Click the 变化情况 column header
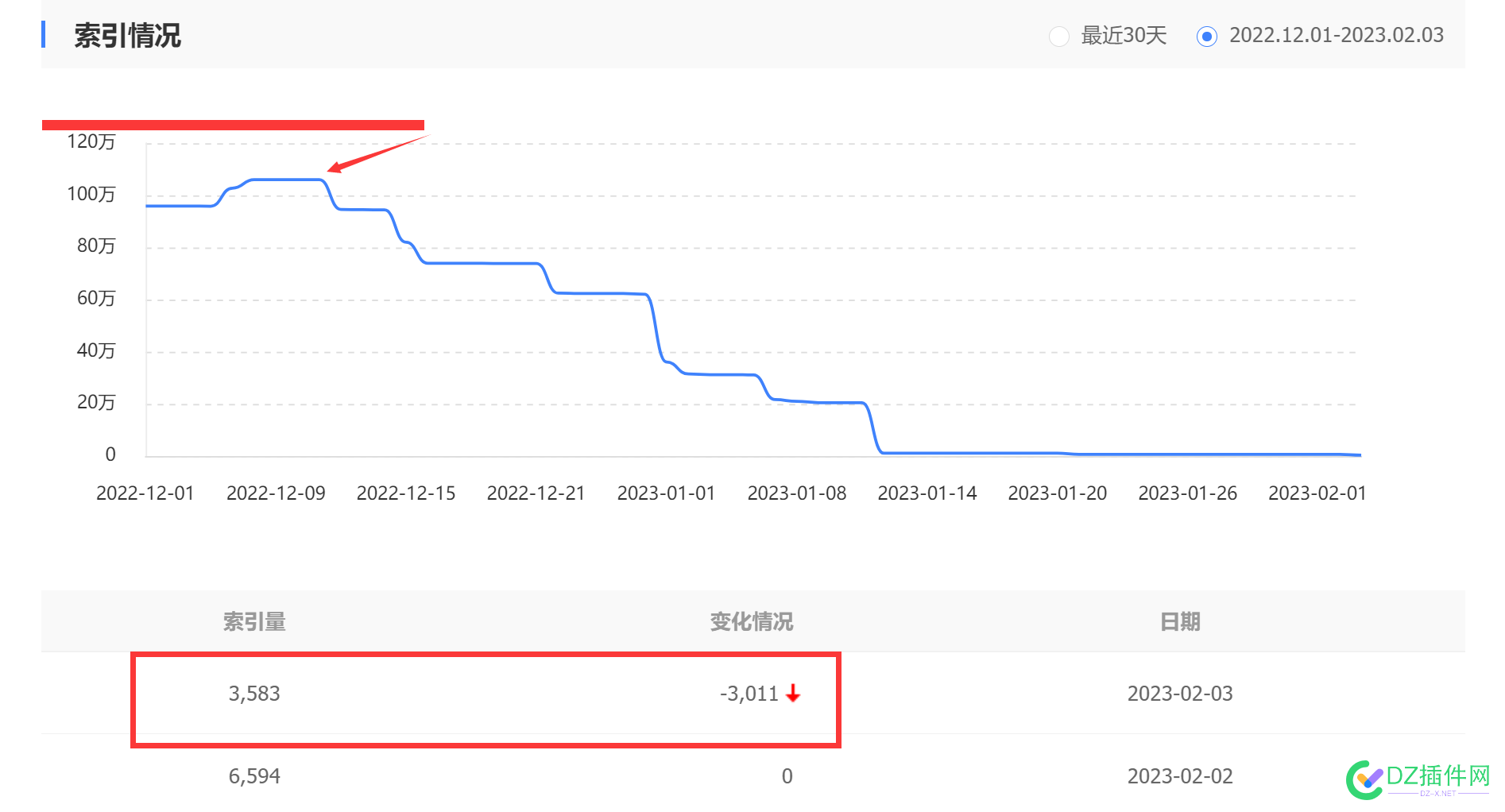1505x812 pixels. 752,621
